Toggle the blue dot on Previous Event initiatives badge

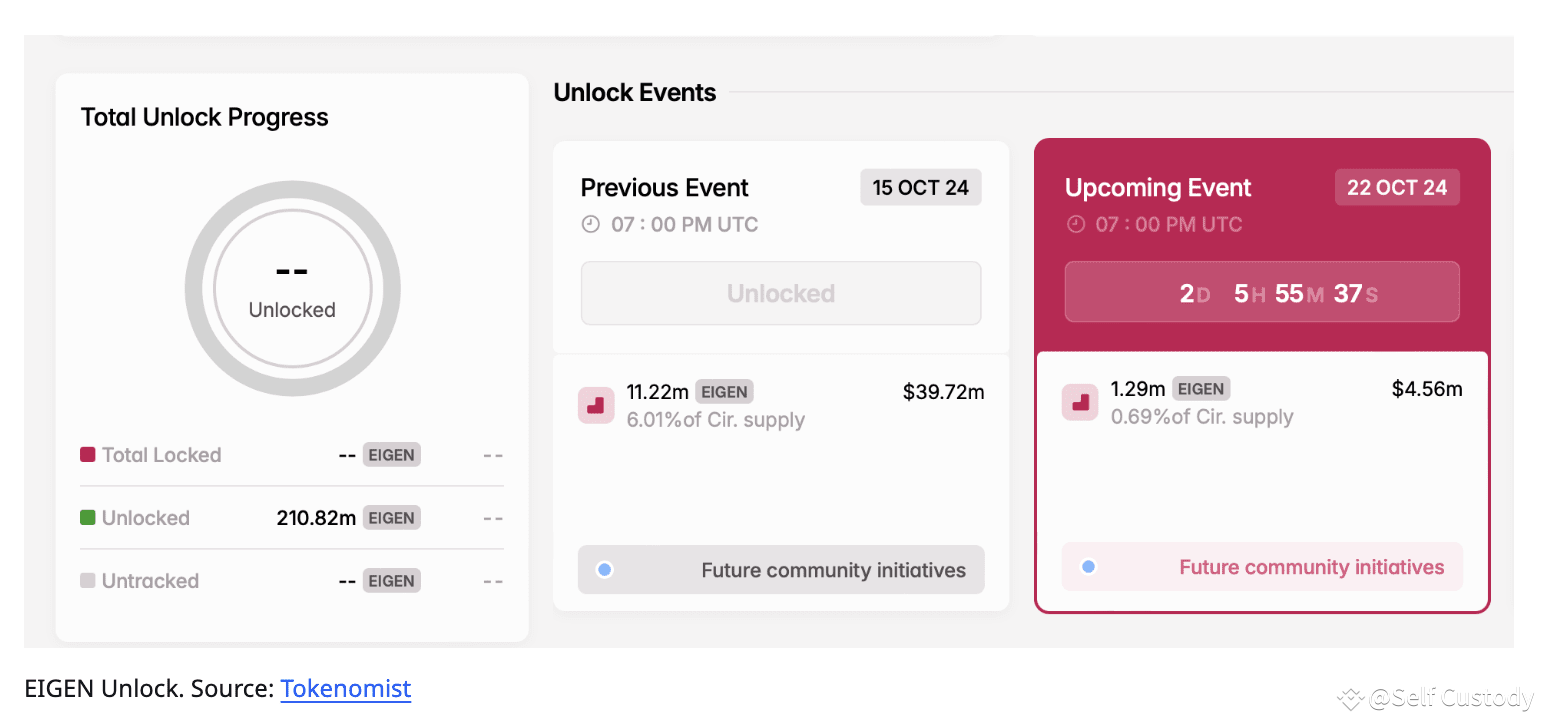tap(604, 569)
